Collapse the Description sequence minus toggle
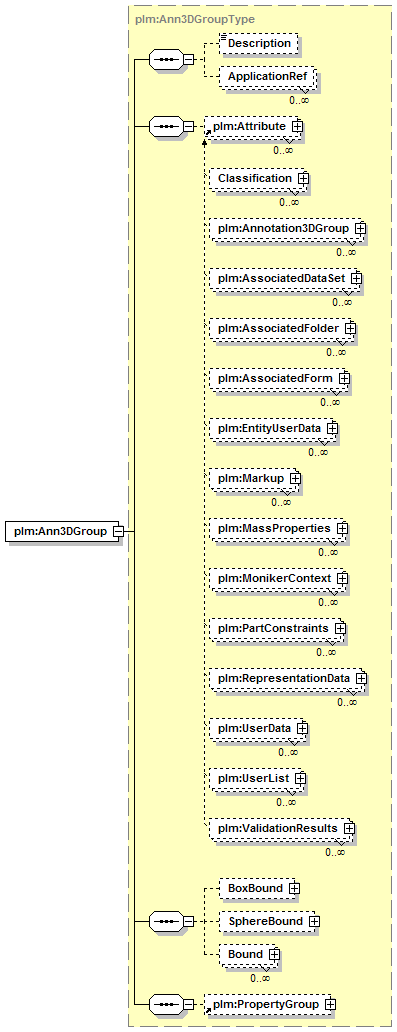 coord(189,59)
